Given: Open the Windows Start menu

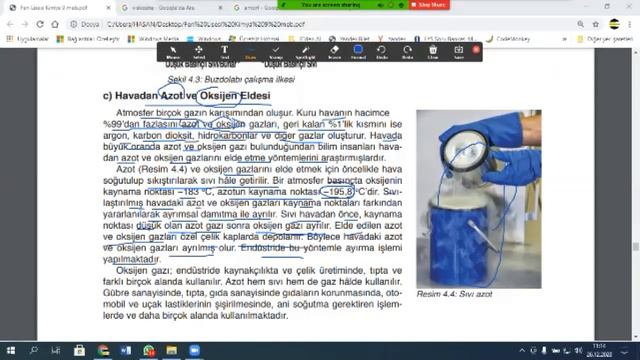Looking at the screenshot, I should pyautogui.click(x=11, y=351).
